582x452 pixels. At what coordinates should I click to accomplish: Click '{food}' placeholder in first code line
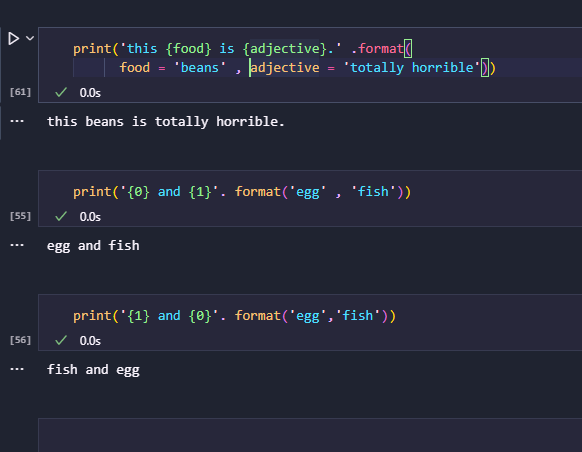click(x=189, y=49)
